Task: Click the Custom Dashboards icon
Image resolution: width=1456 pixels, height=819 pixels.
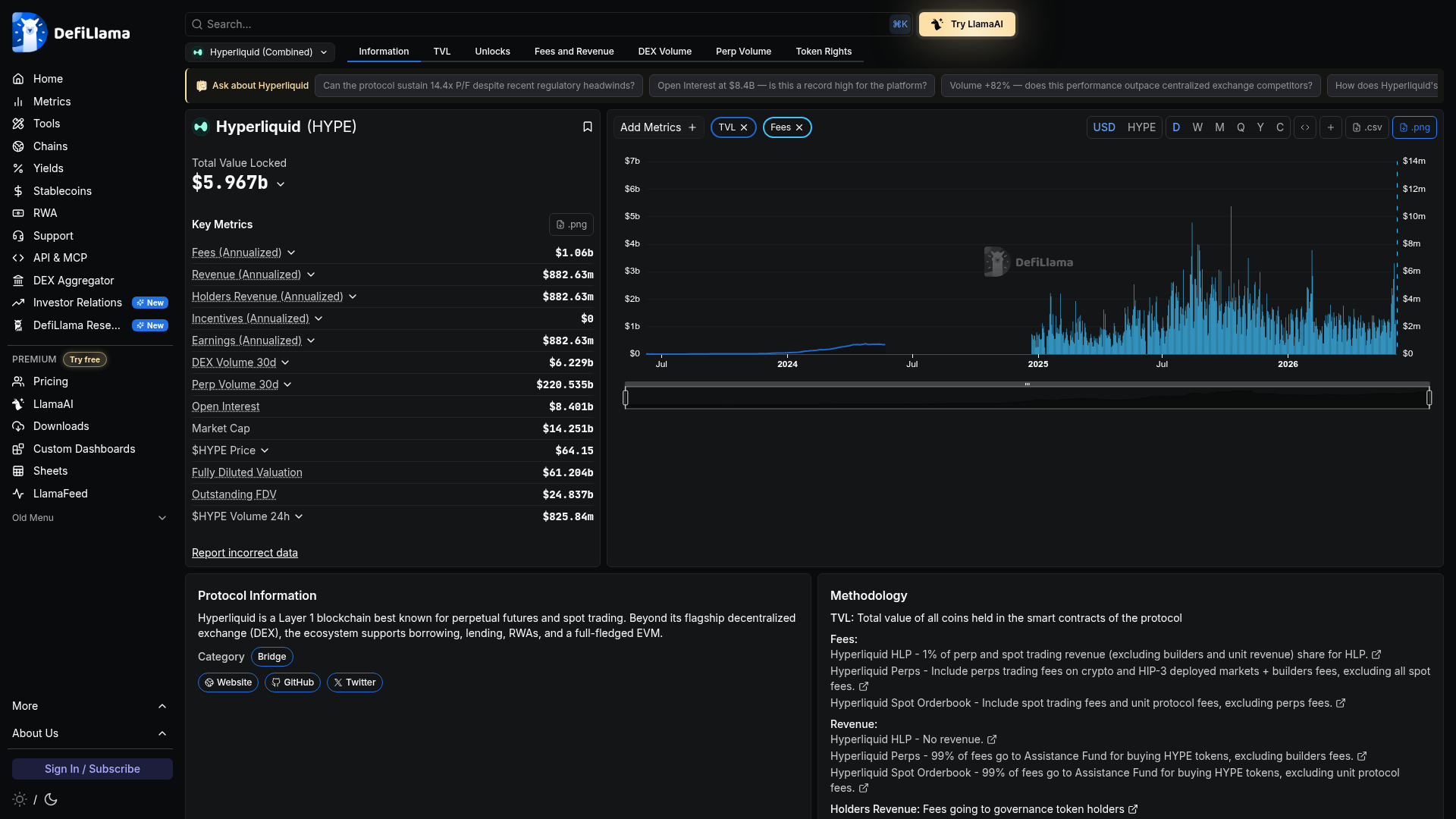Action: 18,449
